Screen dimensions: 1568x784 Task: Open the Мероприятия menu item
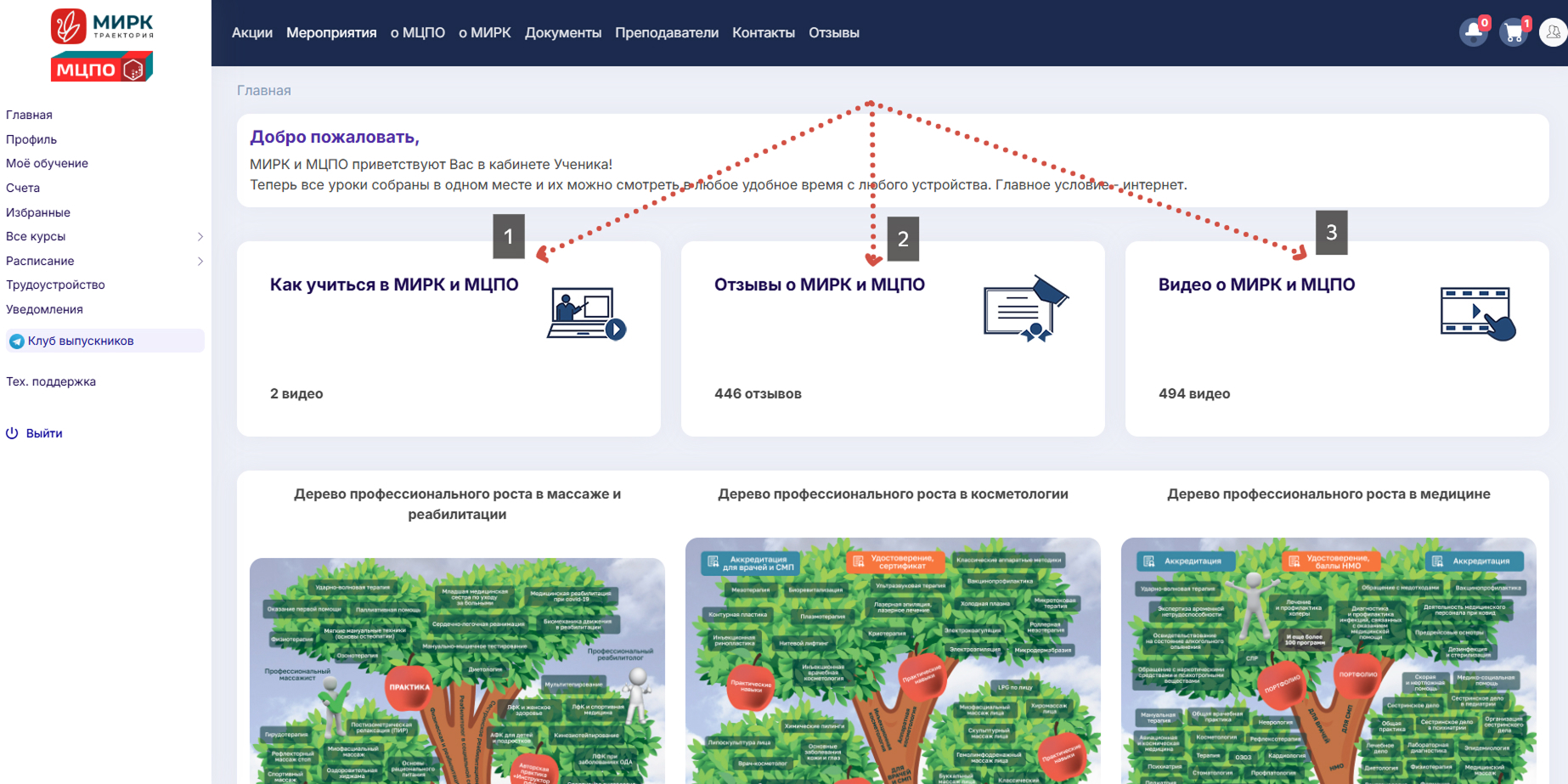[331, 32]
